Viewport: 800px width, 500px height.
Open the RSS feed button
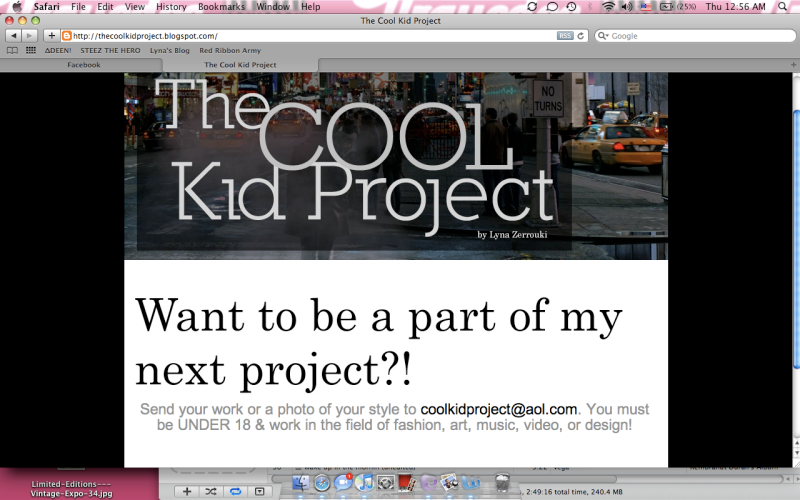[x=565, y=36]
